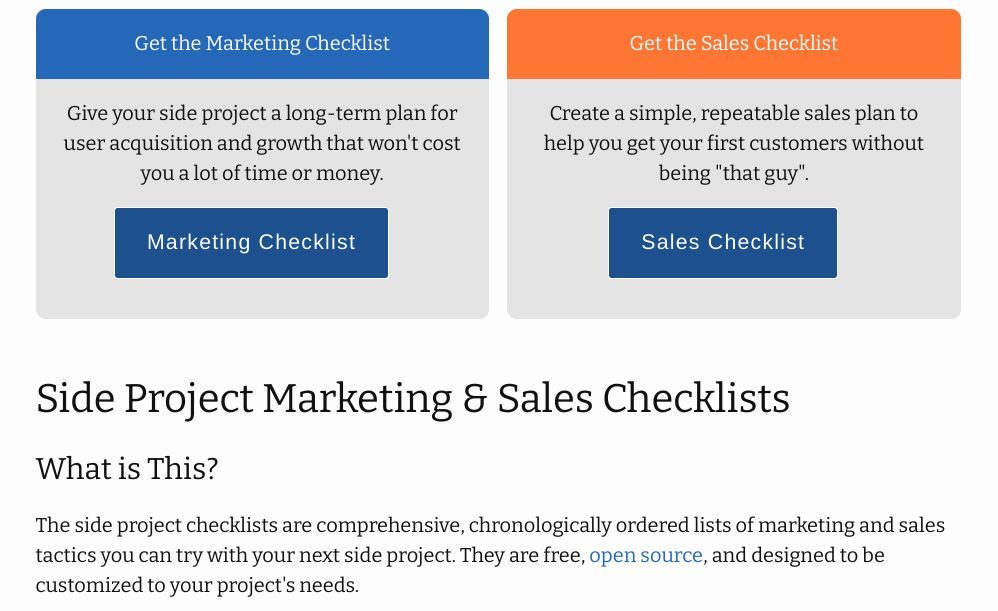
Task: Select the Side Project Marketing & Sales Checklists heading
Action: [412, 398]
